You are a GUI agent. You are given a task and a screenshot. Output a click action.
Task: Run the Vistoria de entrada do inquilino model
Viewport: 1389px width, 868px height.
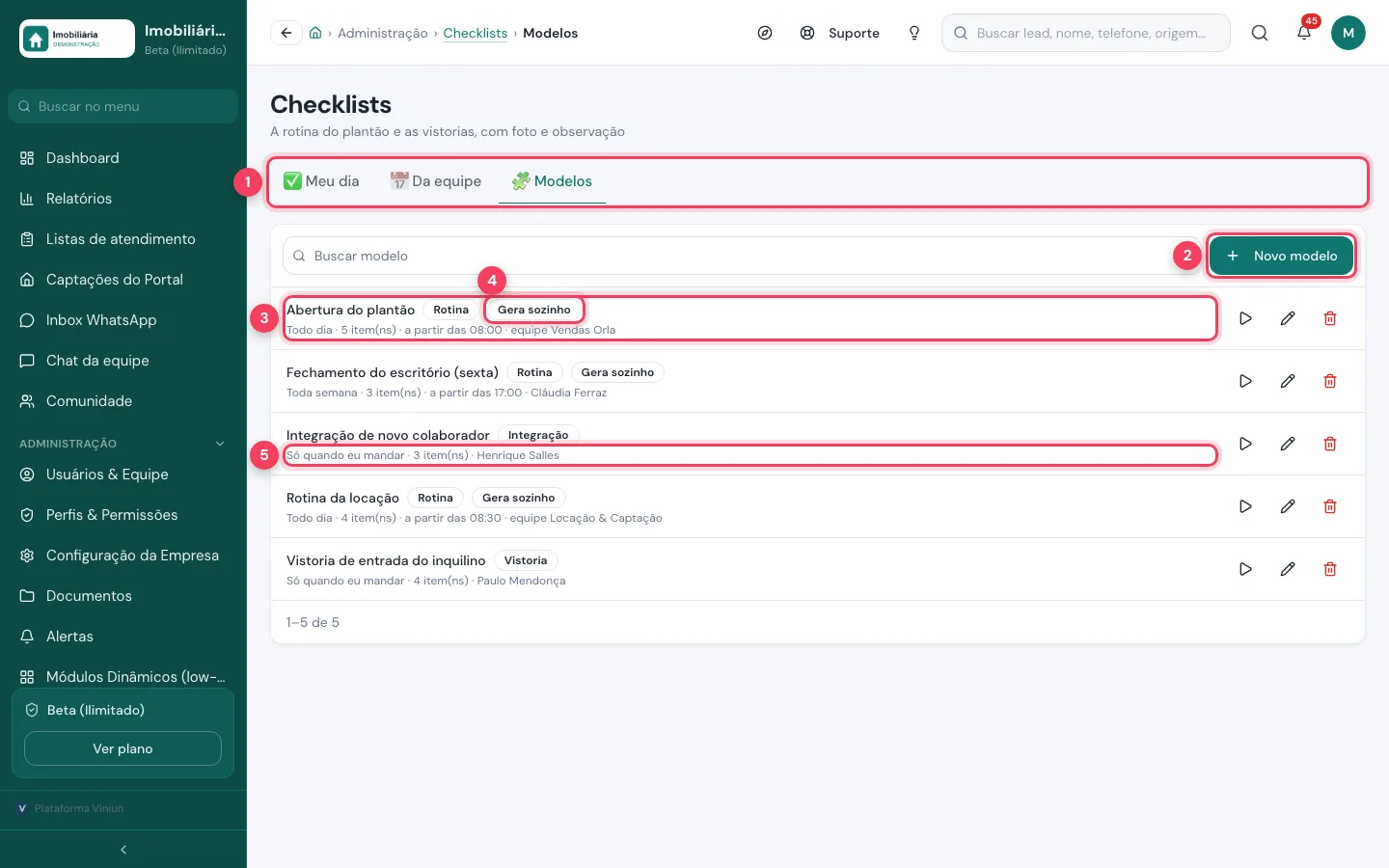click(1245, 569)
